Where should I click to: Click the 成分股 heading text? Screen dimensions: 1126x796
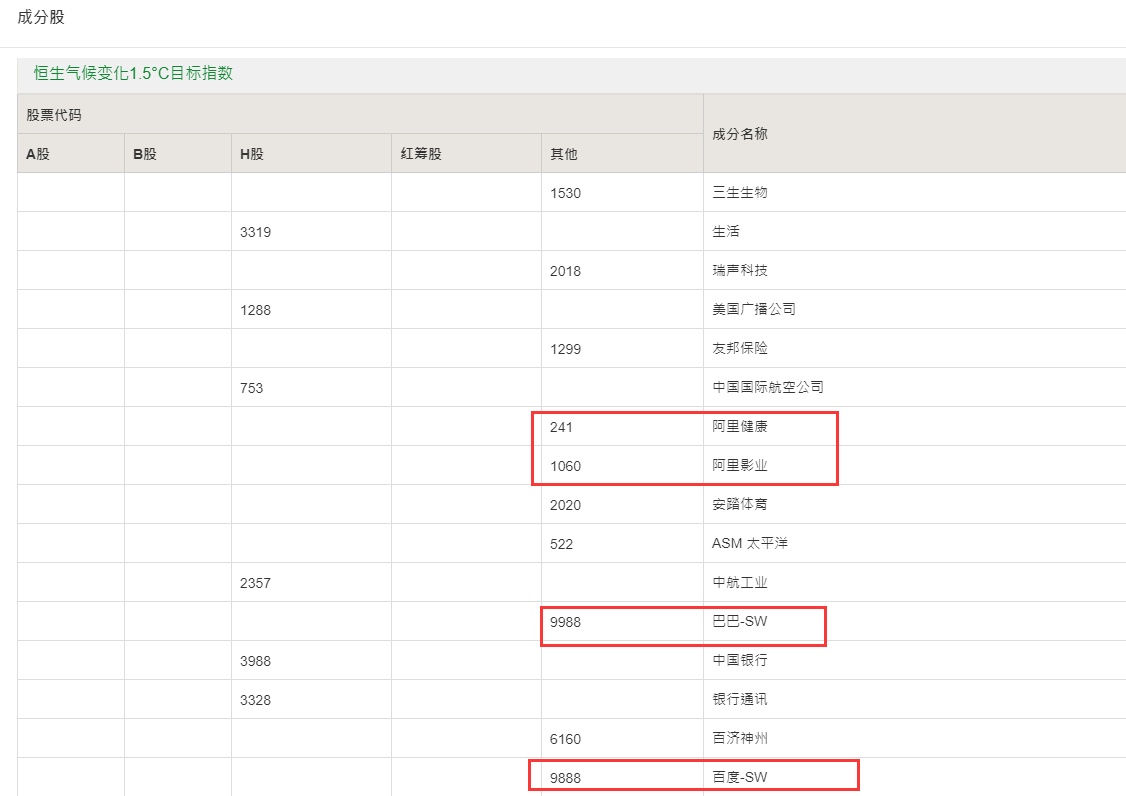[x=41, y=17]
